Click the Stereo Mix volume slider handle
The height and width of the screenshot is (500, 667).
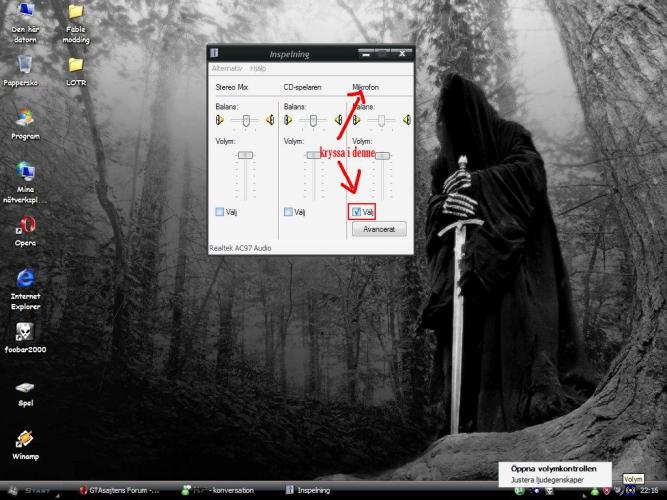(x=246, y=156)
